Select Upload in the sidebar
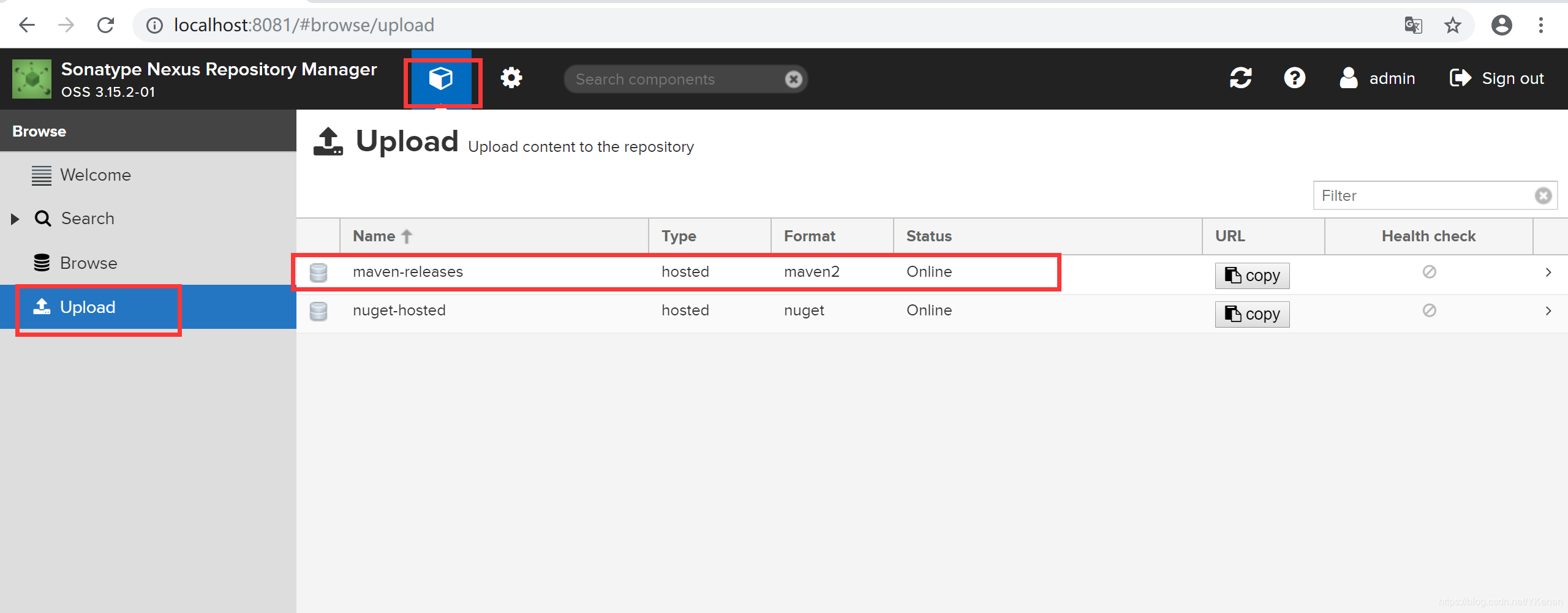Viewport: 1568px width, 613px height. 148,307
